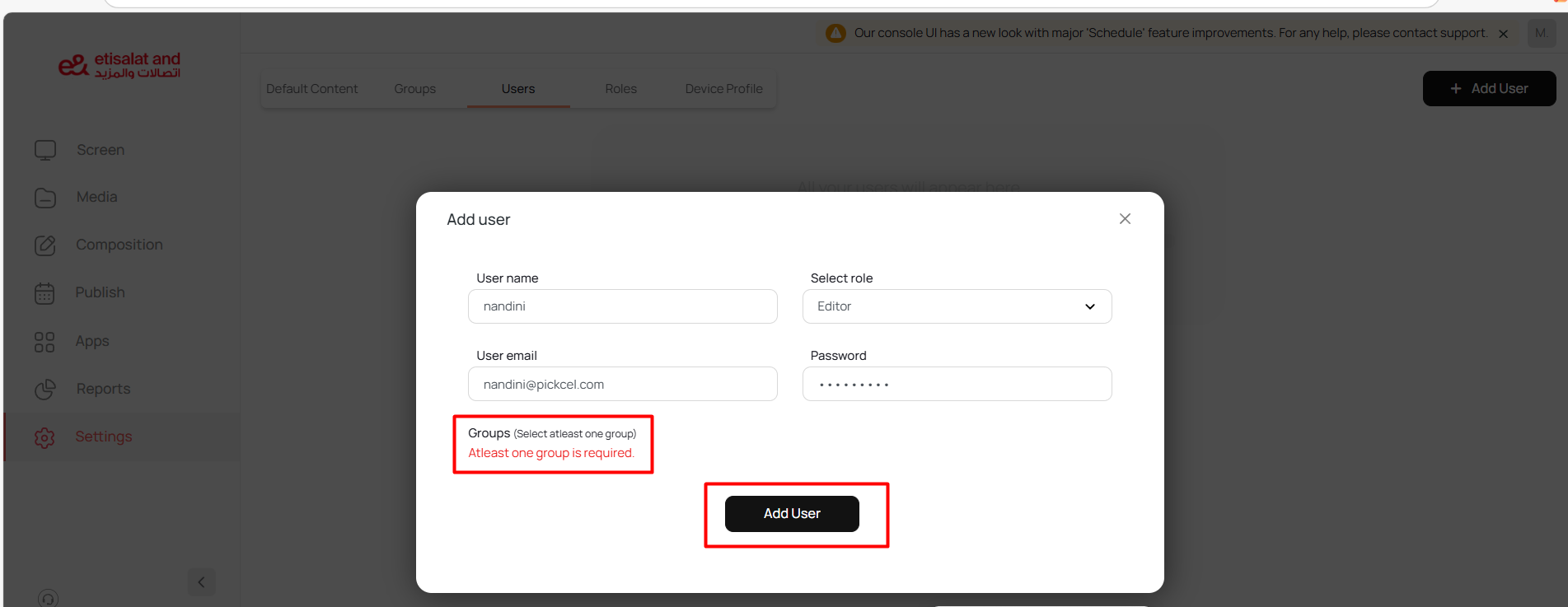Viewport: 1568px width, 607px height.
Task: Switch to the Roles tab
Action: coord(620,89)
